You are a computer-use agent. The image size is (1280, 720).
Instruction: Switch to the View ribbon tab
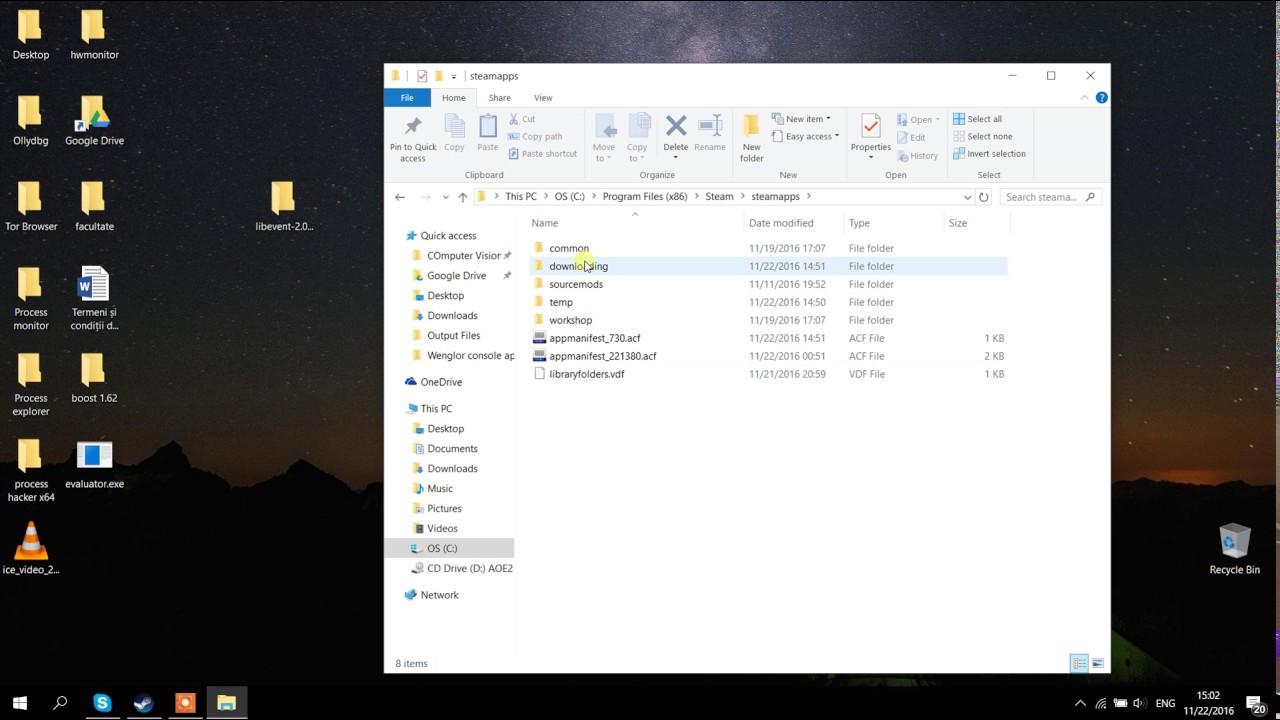point(543,98)
